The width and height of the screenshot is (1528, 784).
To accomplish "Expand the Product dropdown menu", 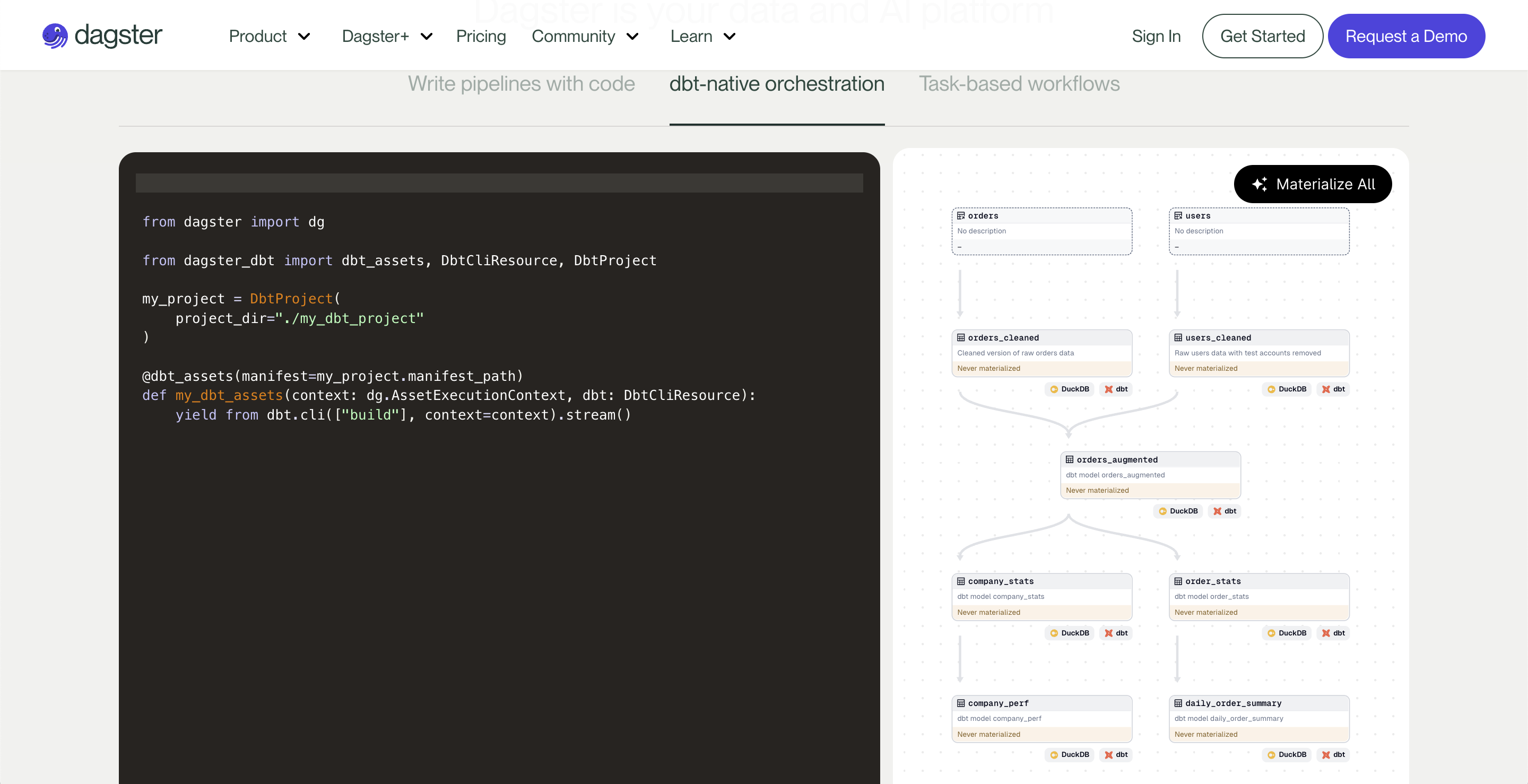I will click(270, 36).
